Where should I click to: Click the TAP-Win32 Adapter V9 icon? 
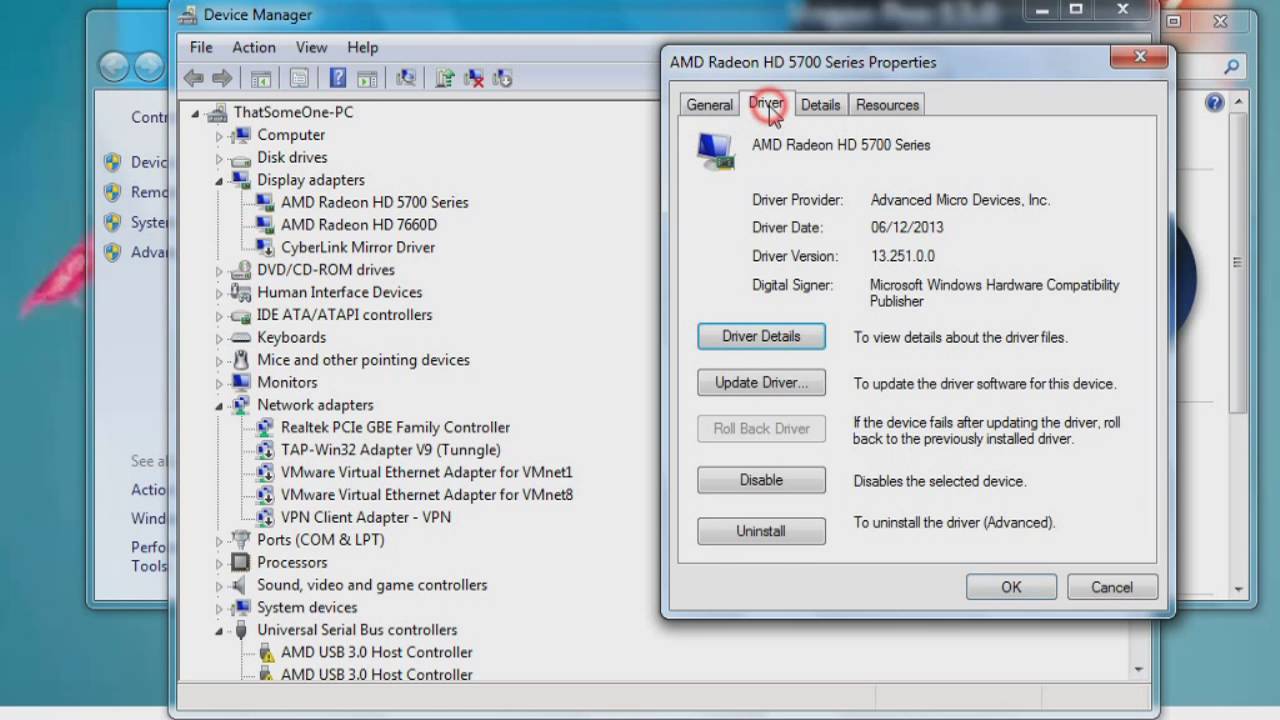[265, 450]
